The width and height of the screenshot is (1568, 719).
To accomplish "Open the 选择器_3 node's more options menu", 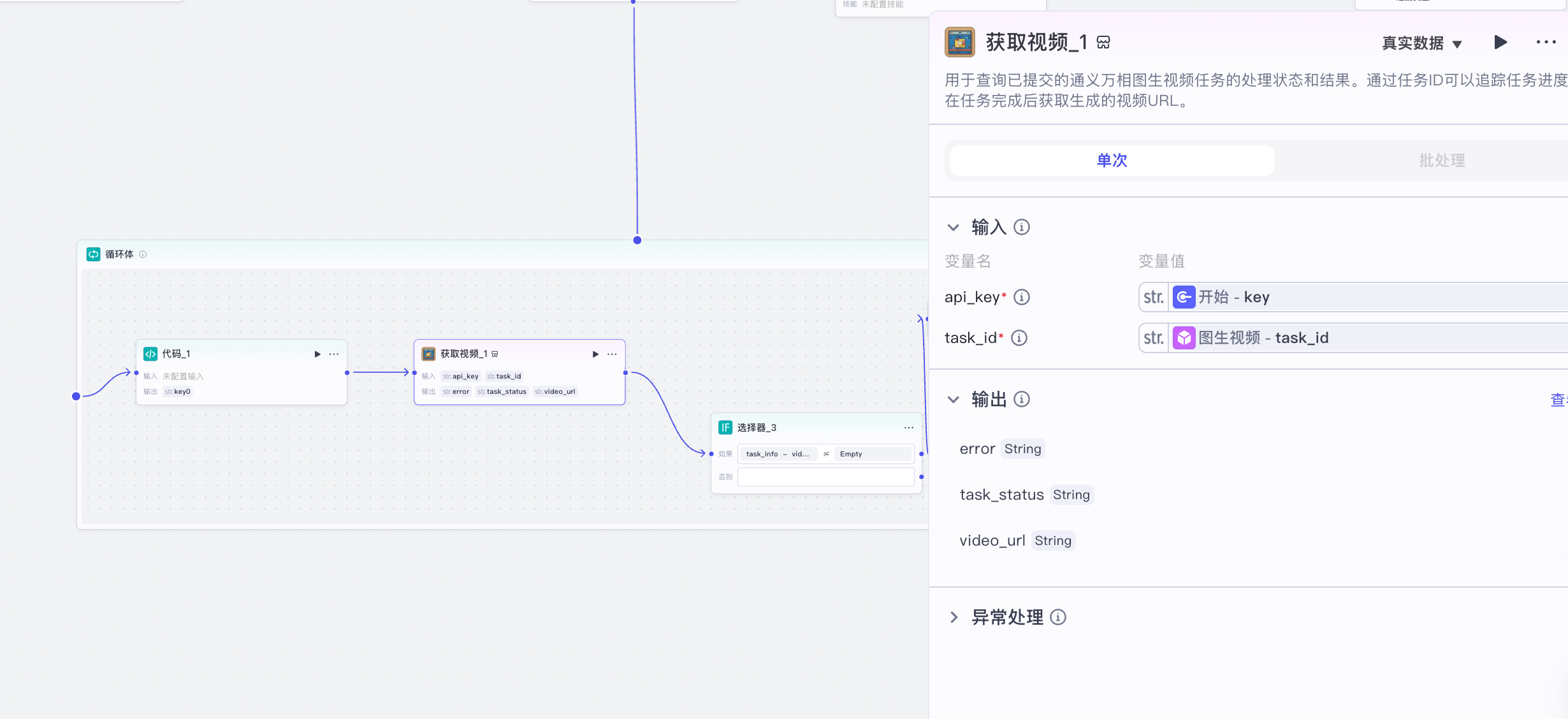I will click(909, 428).
